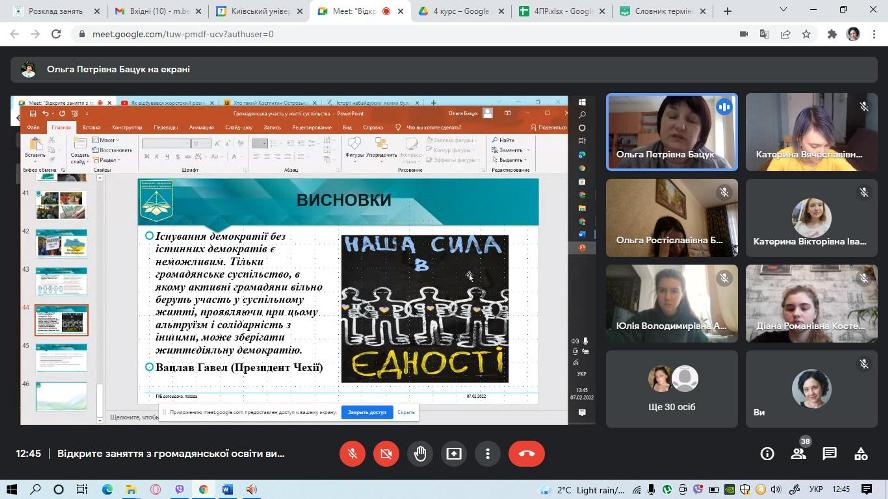
Task: Select Катерина Вікторівна Іва... participant tile
Action: [812, 218]
